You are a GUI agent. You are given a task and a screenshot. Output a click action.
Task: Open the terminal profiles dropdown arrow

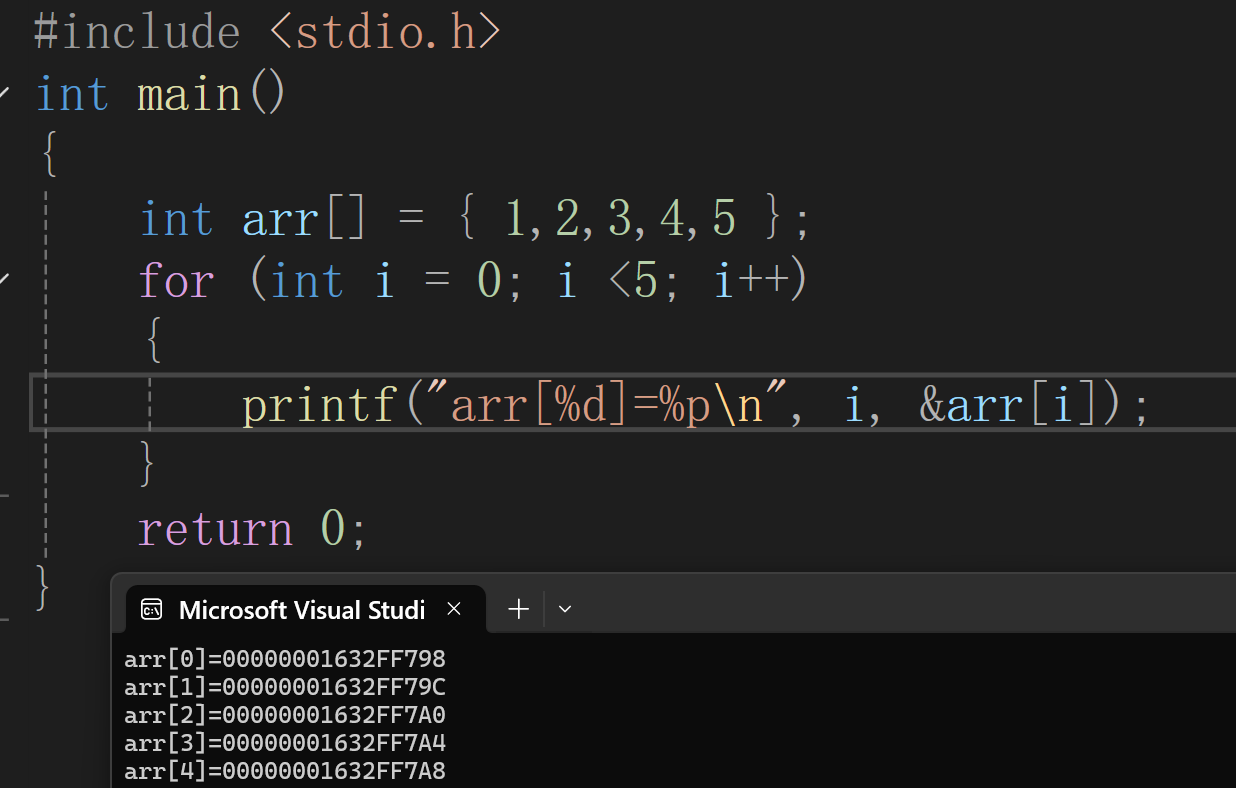pyautogui.click(x=565, y=609)
